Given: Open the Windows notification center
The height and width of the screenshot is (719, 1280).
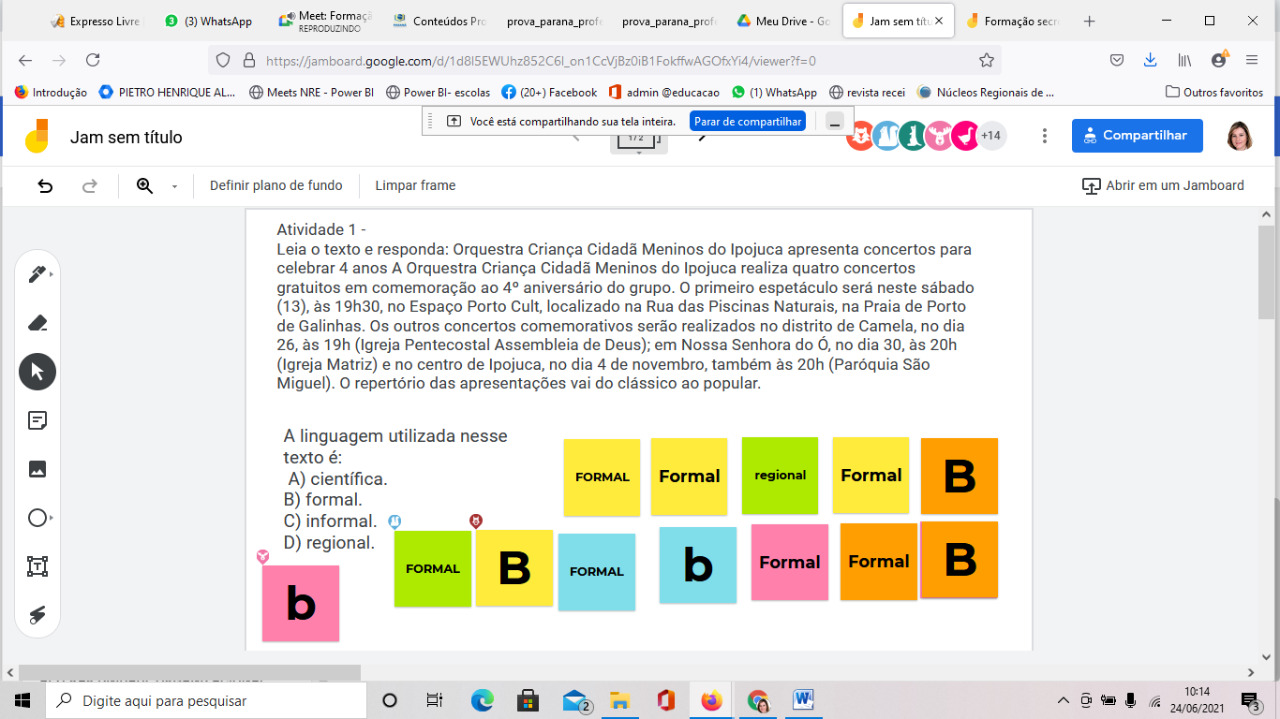Looking at the screenshot, I should point(1250,700).
